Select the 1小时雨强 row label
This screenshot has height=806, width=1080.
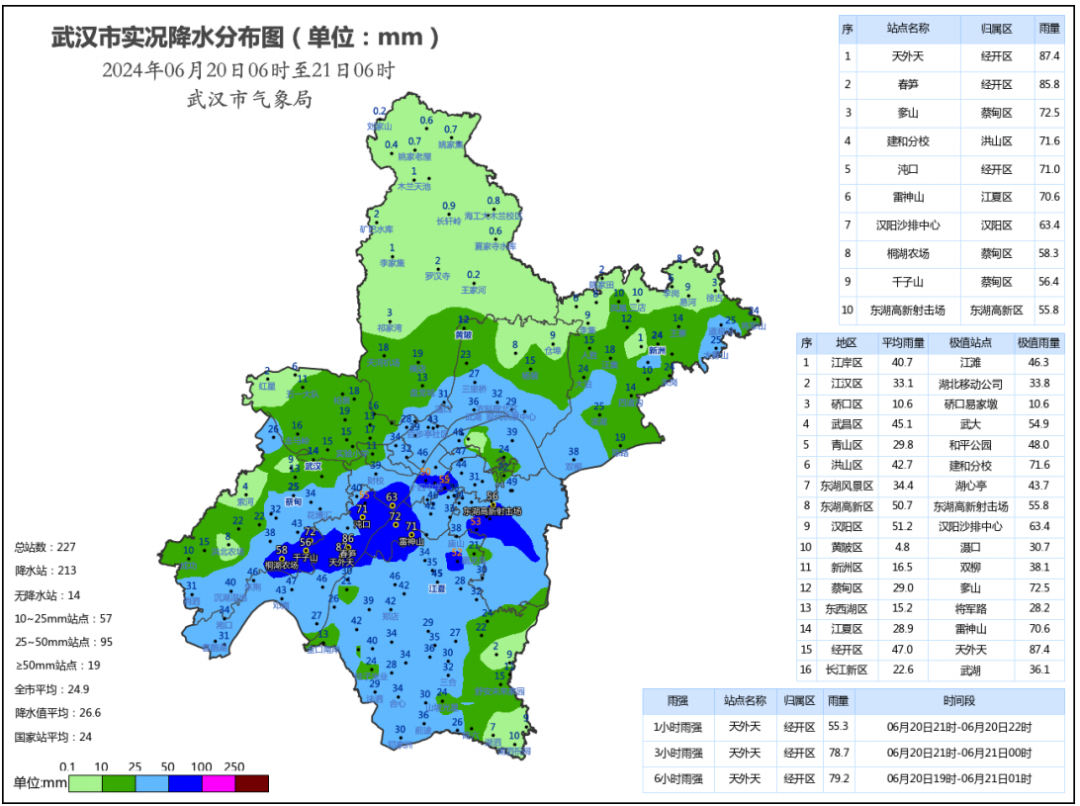678,727
